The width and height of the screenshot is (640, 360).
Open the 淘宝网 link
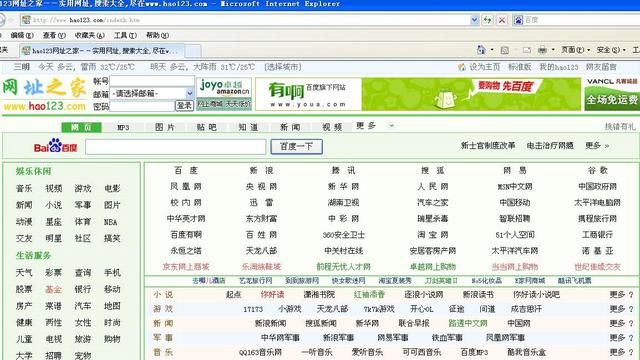click(432, 235)
